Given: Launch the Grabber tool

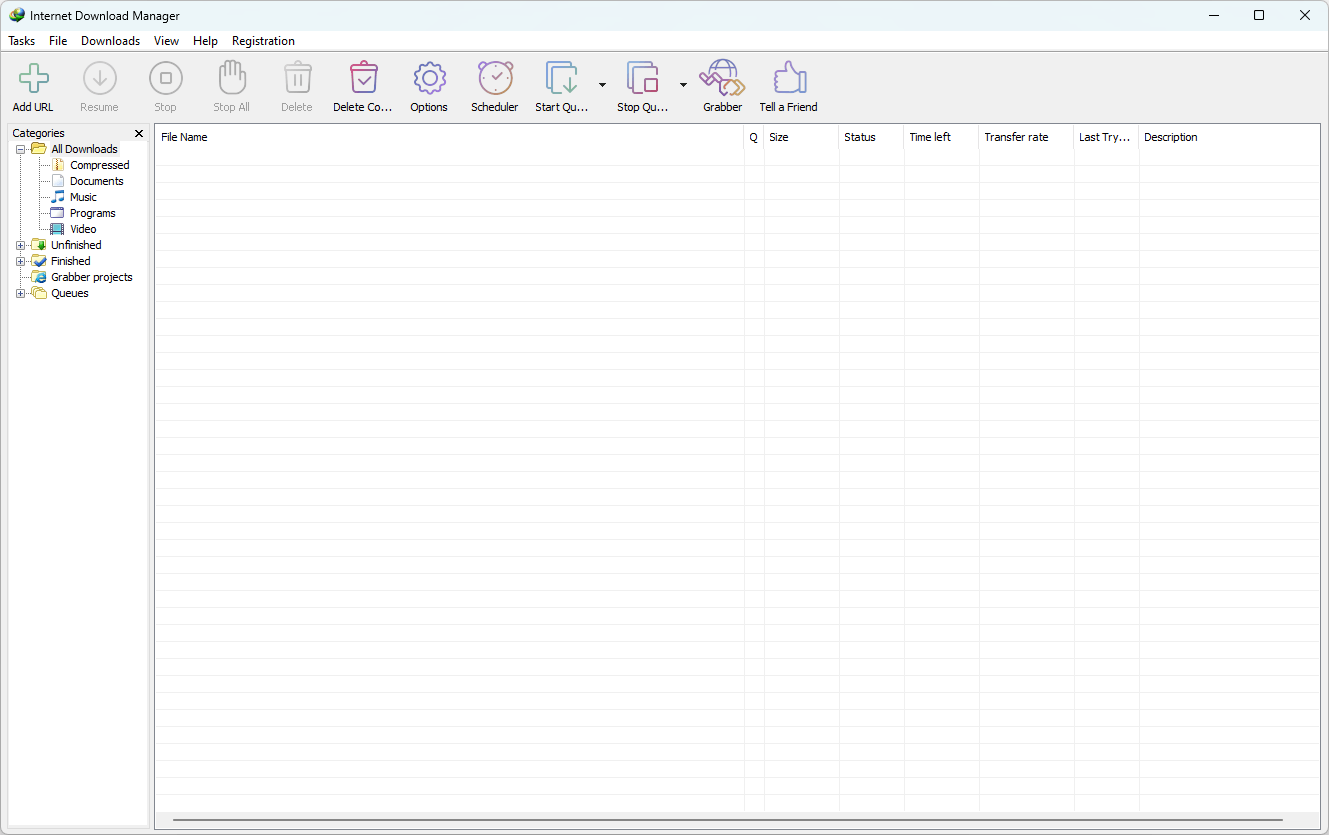Looking at the screenshot, I should click(x=722, y=79).
